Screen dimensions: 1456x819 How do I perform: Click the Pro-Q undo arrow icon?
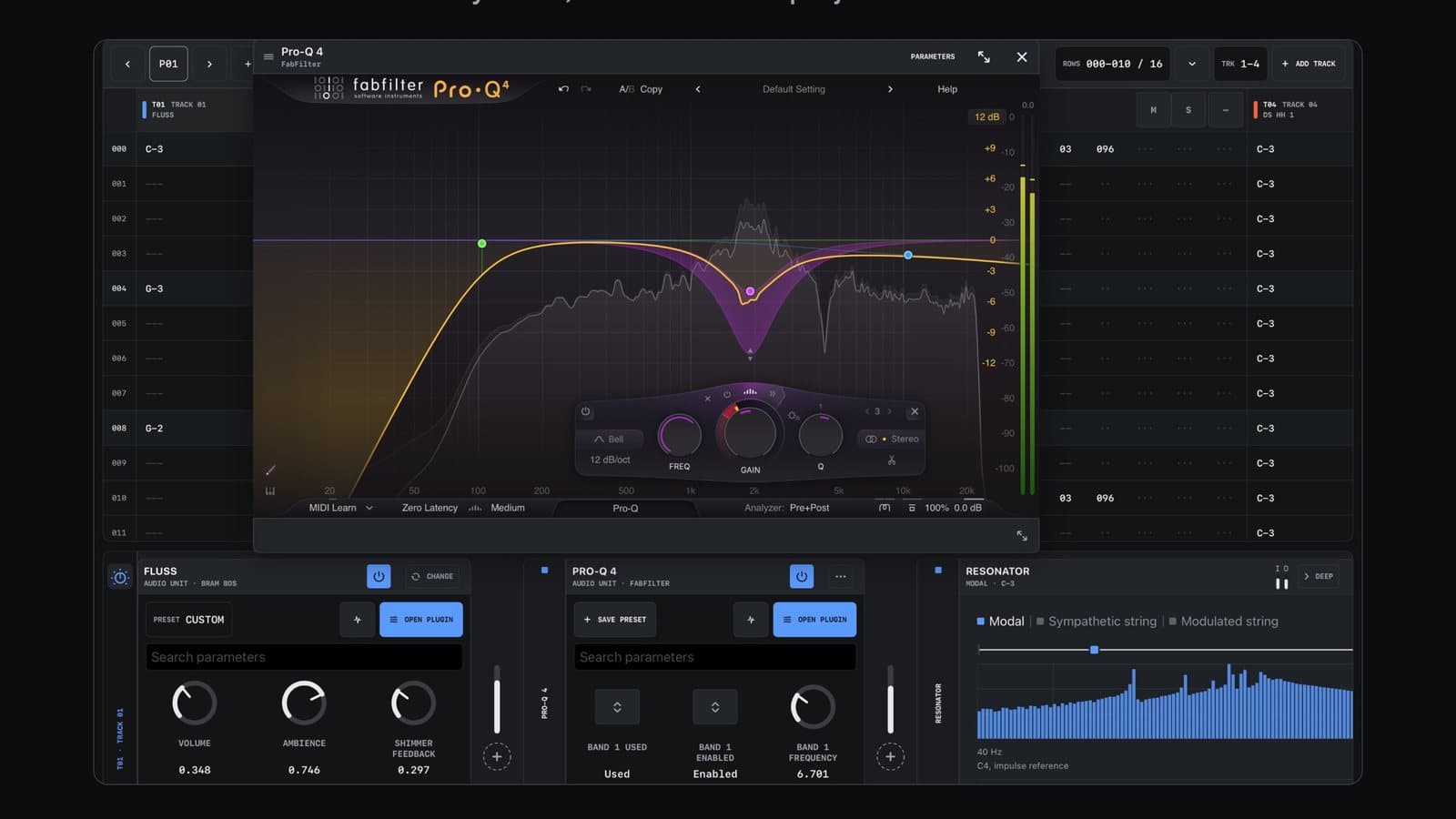[563, 89]
